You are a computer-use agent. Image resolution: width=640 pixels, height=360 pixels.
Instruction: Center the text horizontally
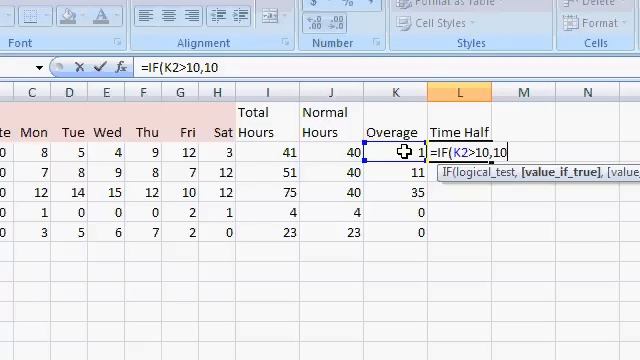pyautogui.click(x=169, y=16)
